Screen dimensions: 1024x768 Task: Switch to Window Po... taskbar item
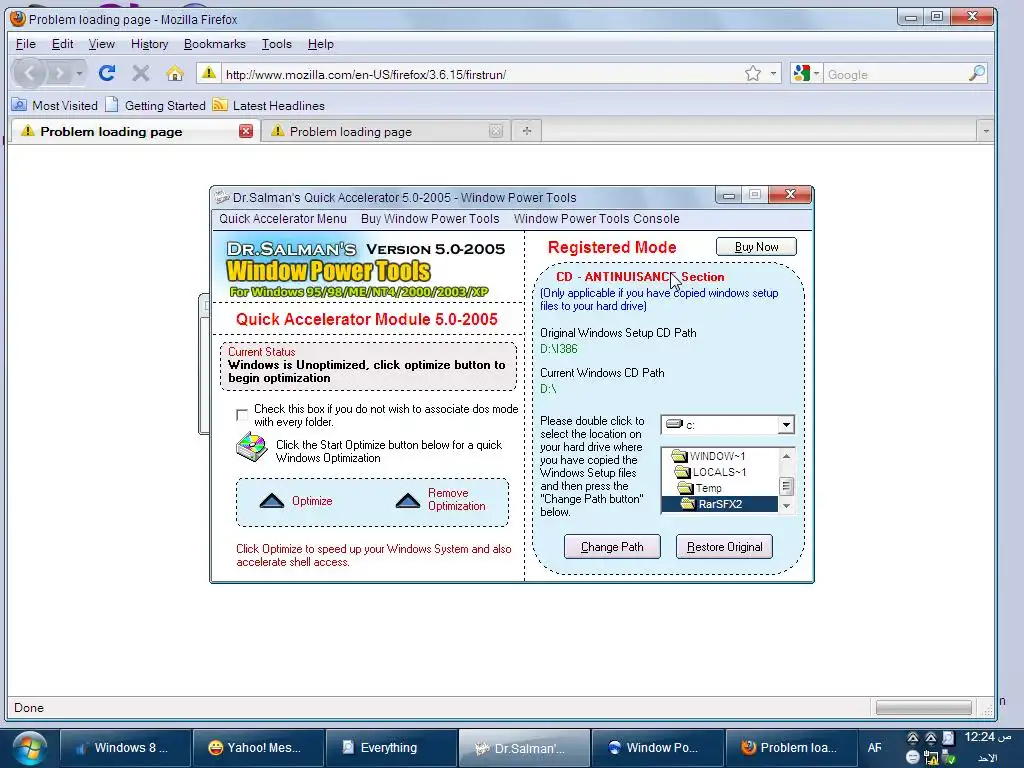tap(658, 748)
